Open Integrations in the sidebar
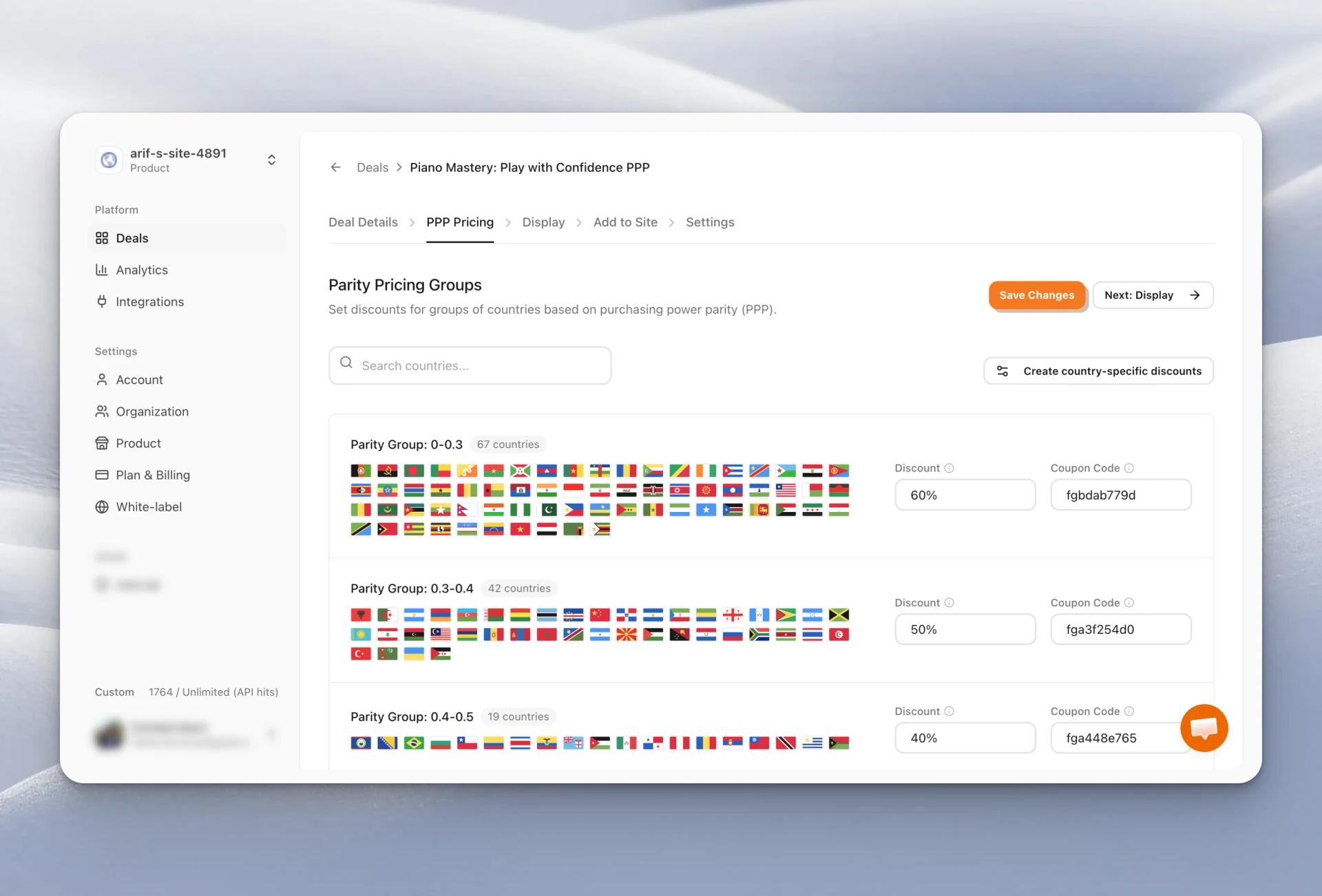Viewport: 1322px width, 896px height. pos(187,301)
